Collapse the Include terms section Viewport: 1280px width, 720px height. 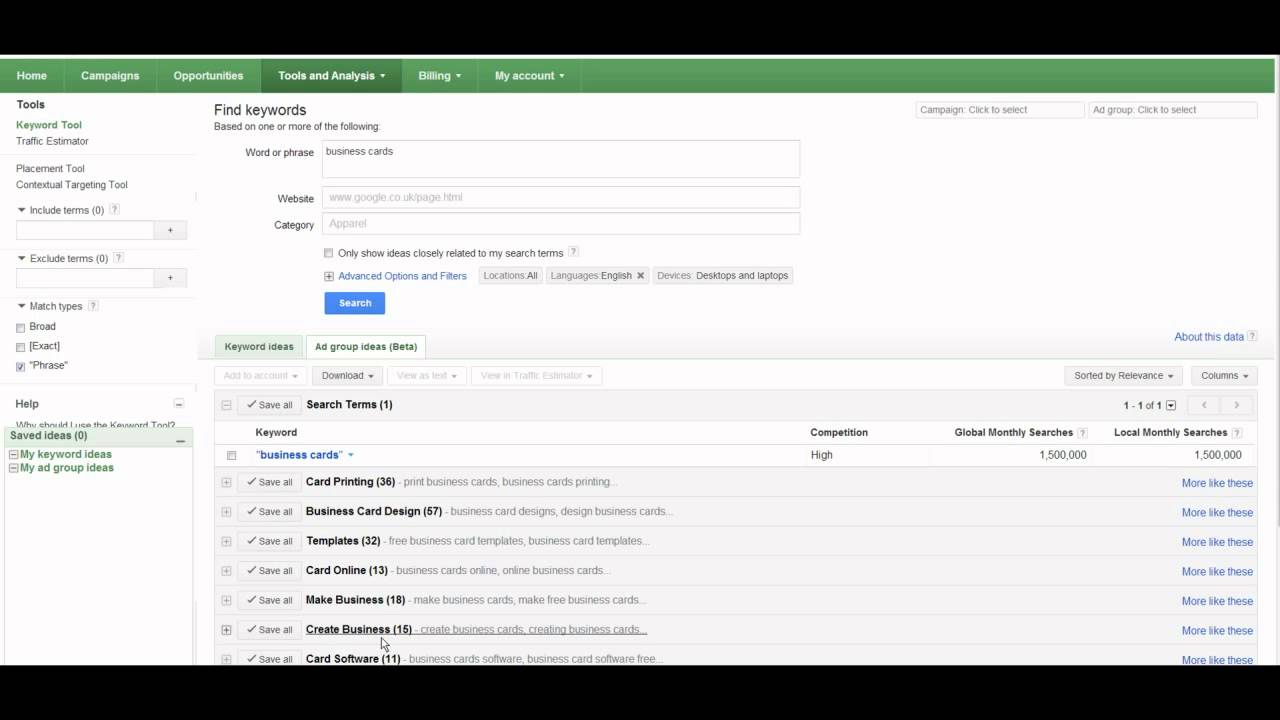click(22, 210)
